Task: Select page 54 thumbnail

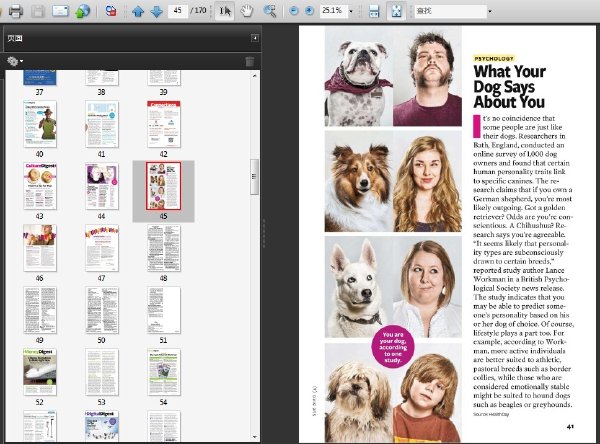Action: coord(164,372)
